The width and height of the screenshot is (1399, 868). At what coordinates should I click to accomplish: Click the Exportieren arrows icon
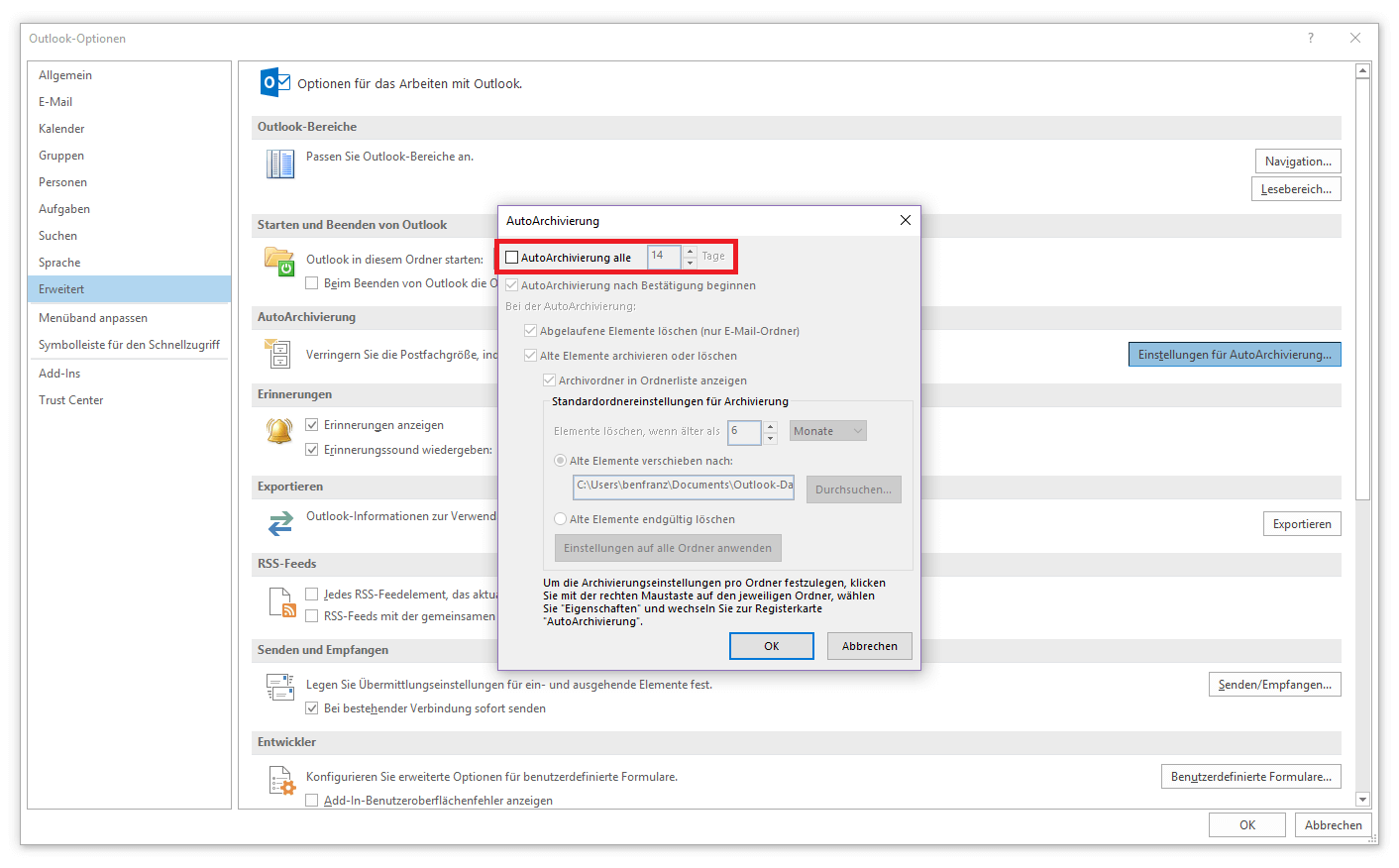(x=281, y=522)
